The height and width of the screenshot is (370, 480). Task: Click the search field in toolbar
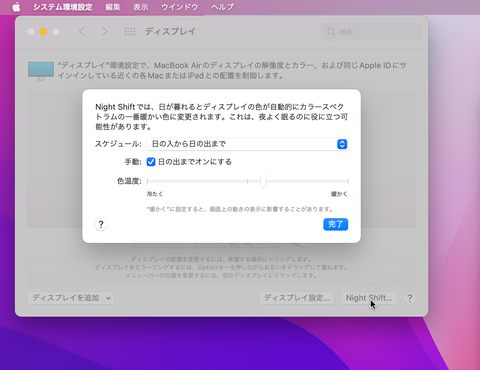click(371, 32)
